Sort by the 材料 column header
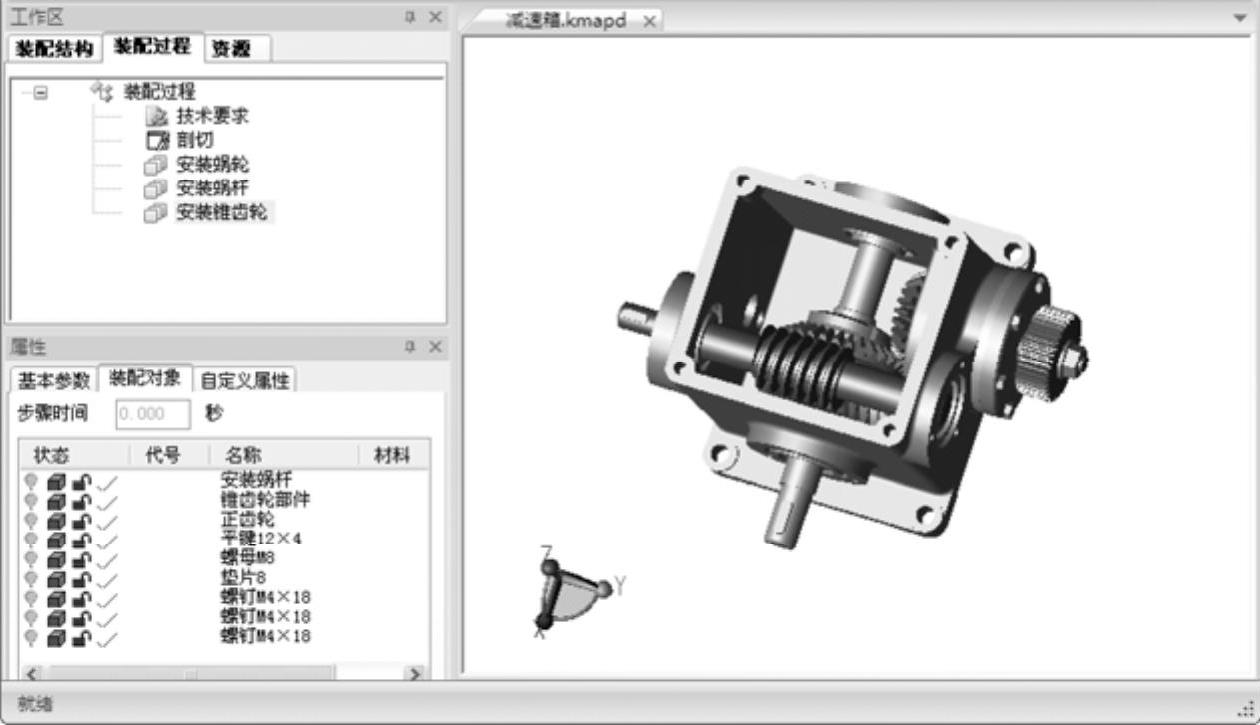This screenshot has height=725, width=1260. tap(393, 455)
